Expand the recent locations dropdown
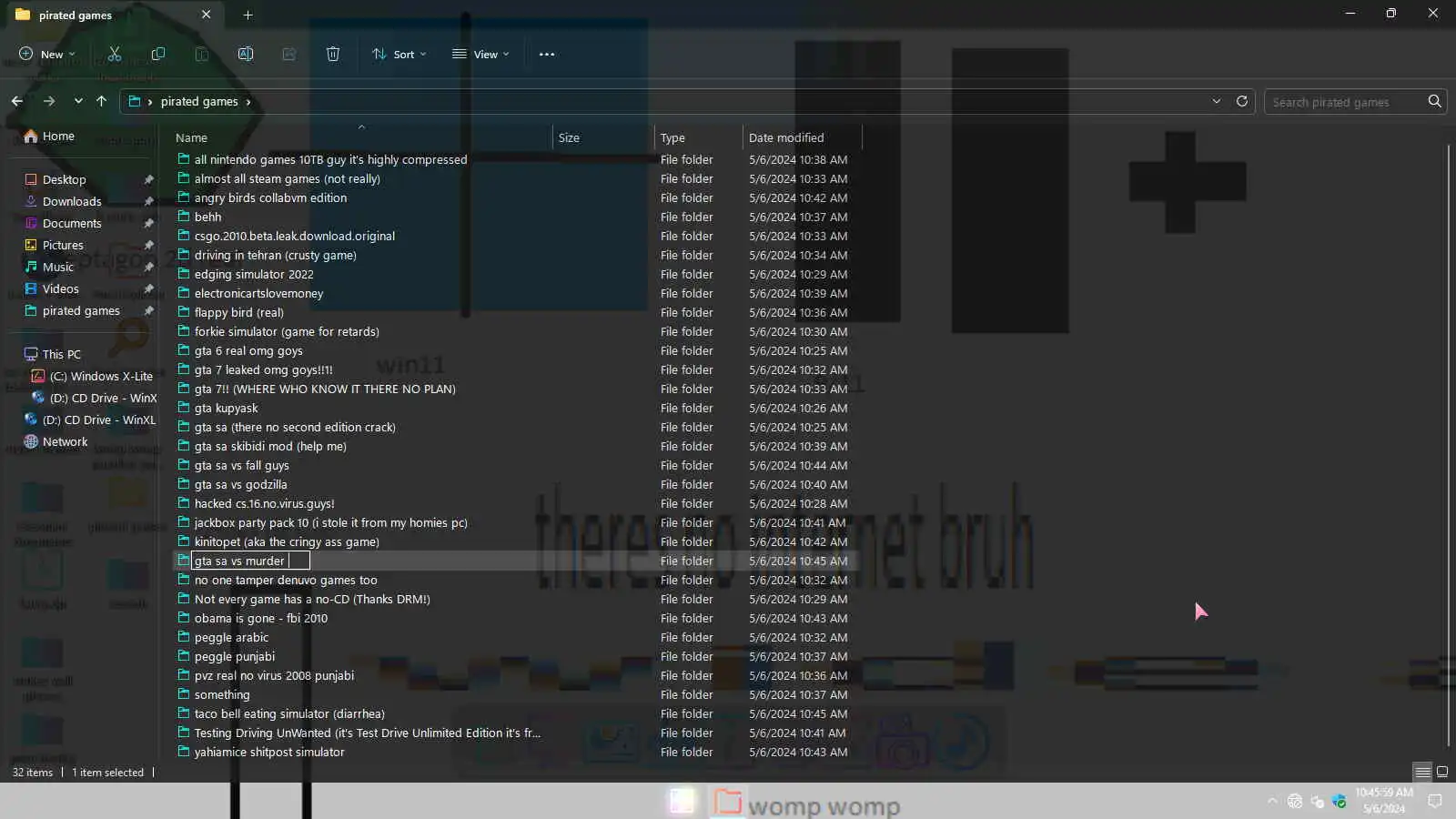Image resolution: width=1456 pixels, height=819 pixels. coord(78,101)
